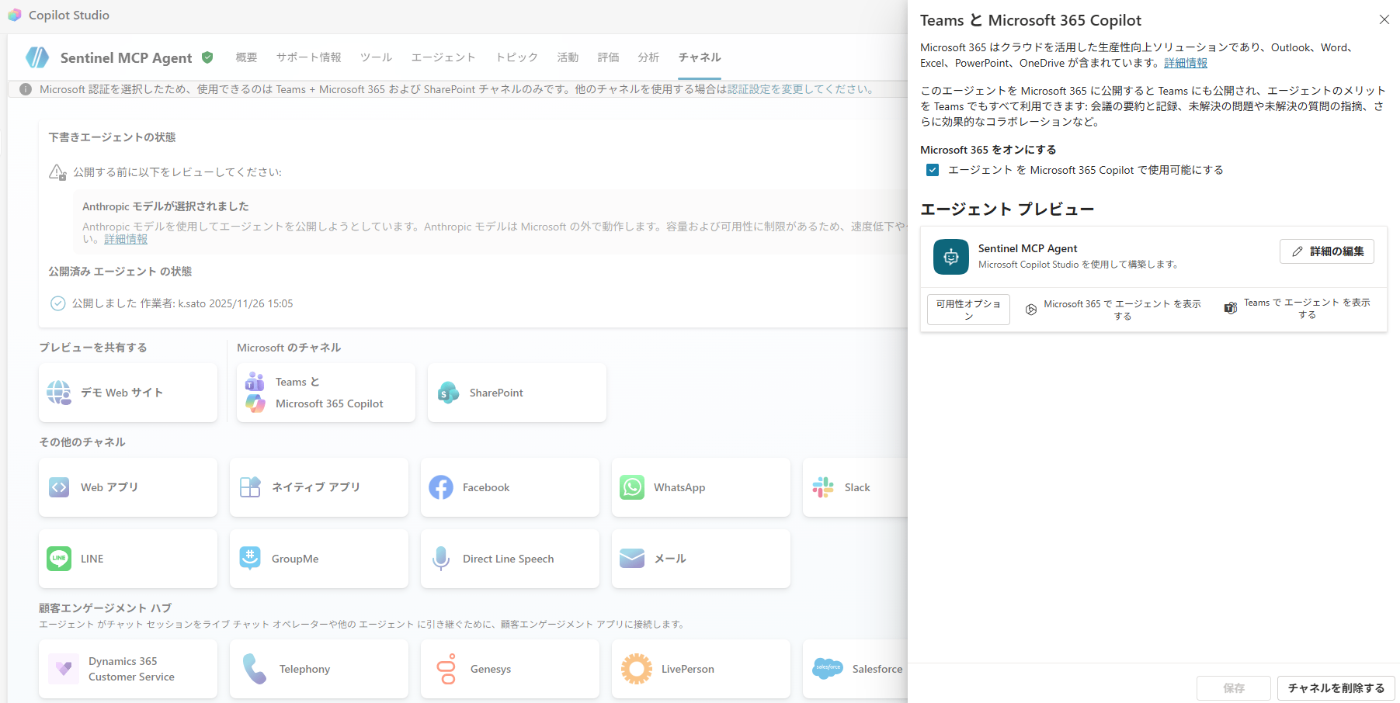The image size is (1400, 703).
Task: Click Microsoft 365 でエージェントを表示する
Action: (x=1113, y=309)
